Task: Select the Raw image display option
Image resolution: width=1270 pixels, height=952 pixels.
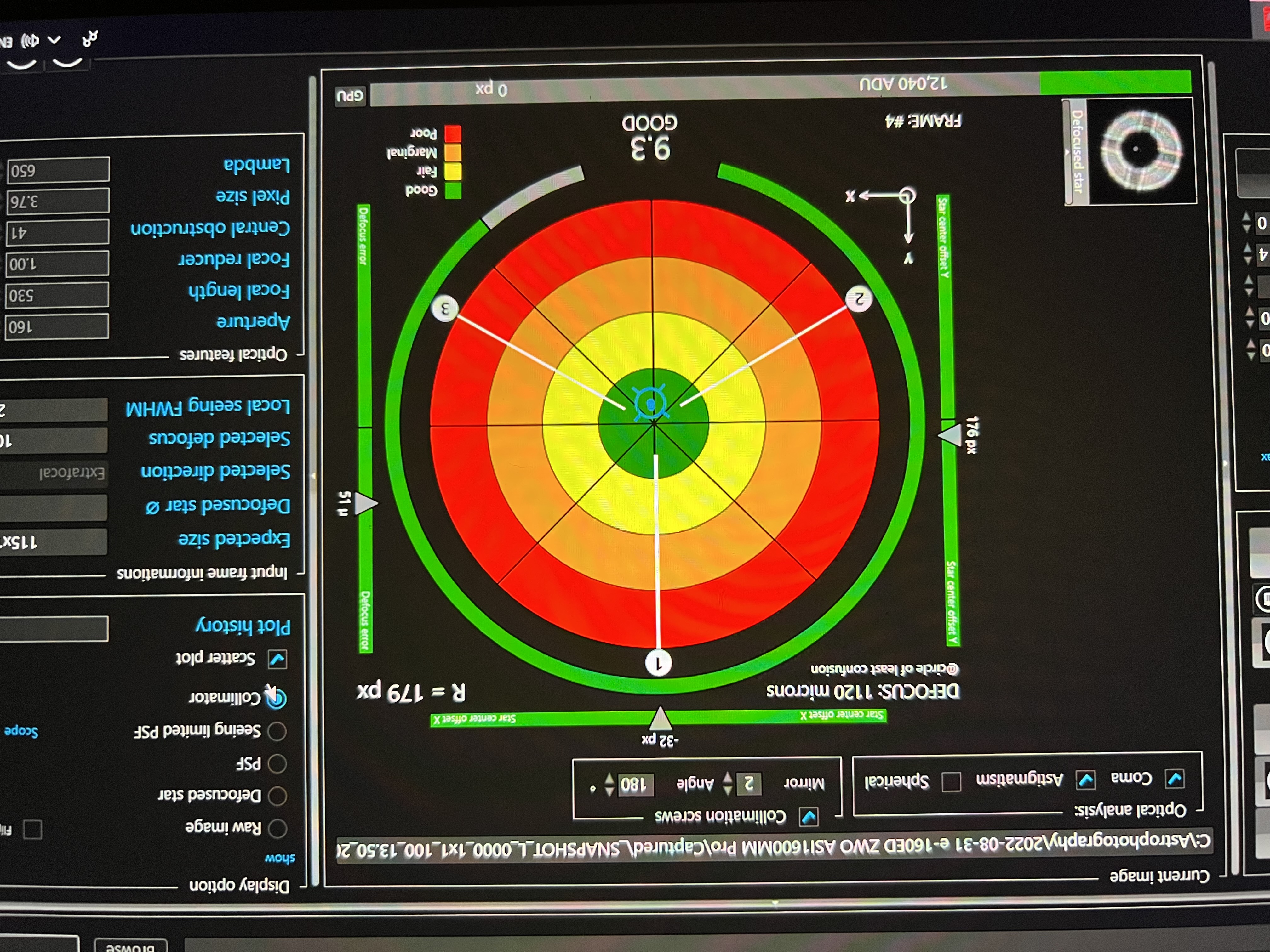Action: point(277,828)
